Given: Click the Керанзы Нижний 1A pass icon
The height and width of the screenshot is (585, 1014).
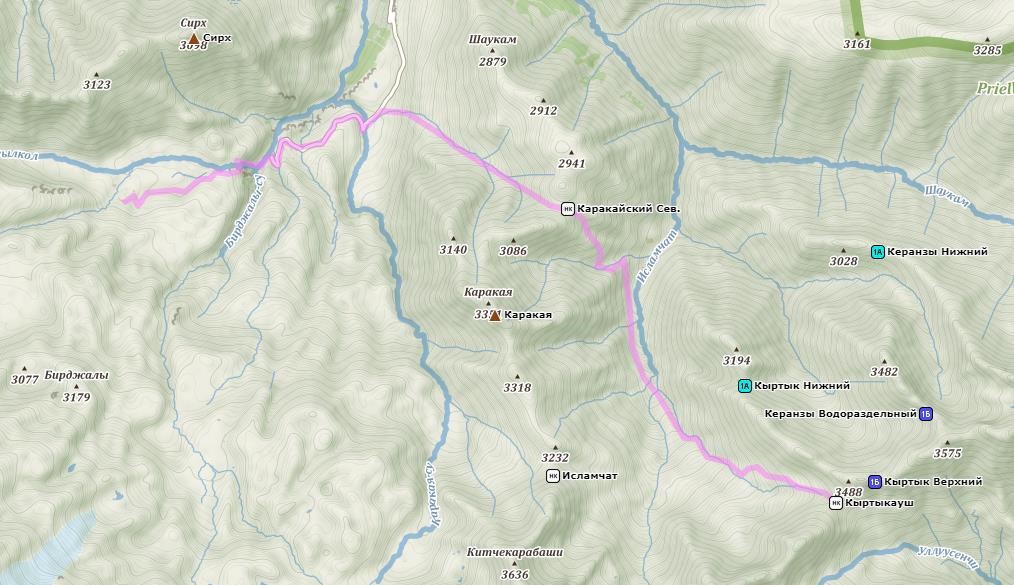Looking at the screenshot, I should coord(877,252).
